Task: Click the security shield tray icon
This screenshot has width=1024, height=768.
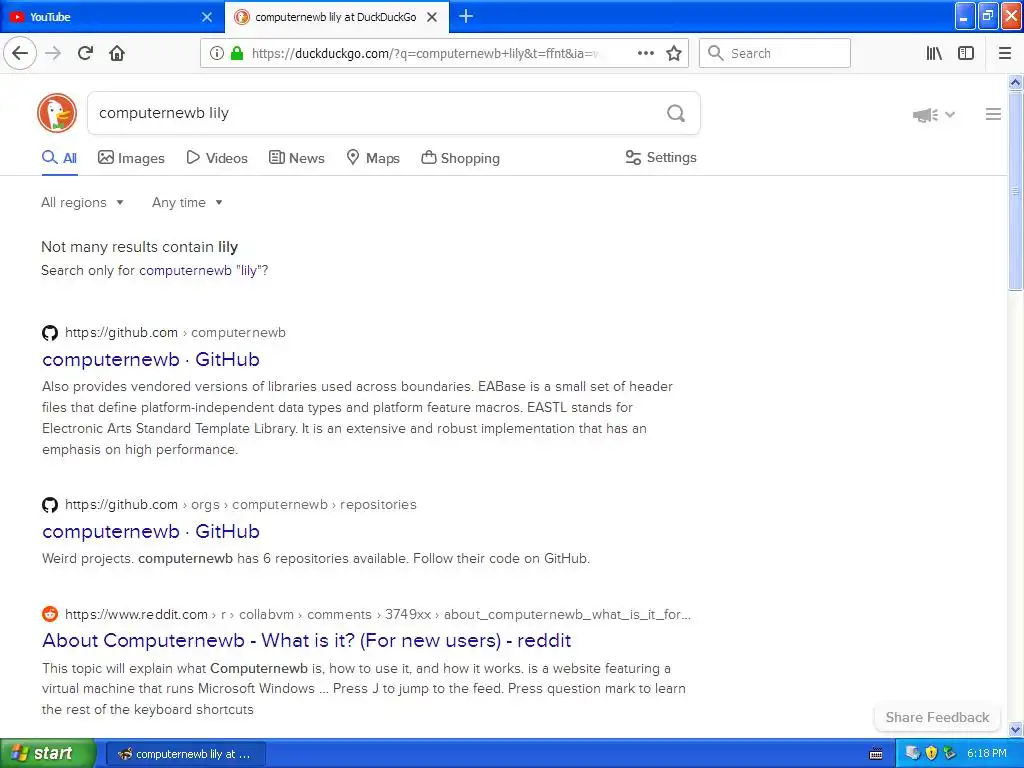Action: point(931,753)
